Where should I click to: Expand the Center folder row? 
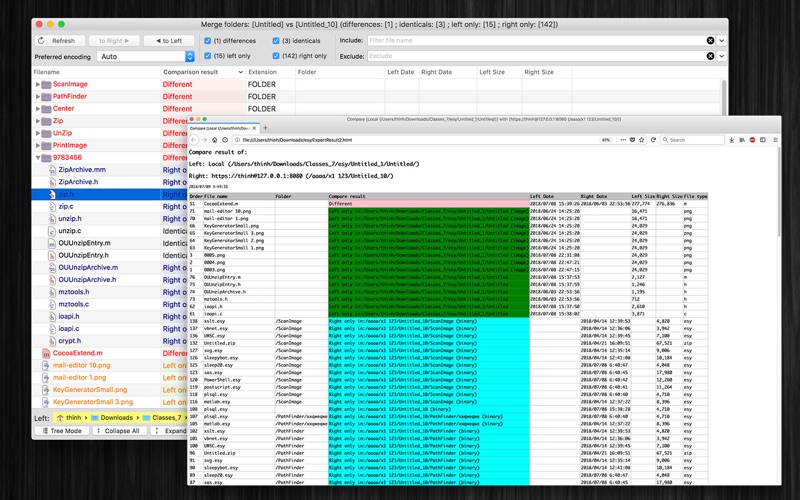coord(37,109)
